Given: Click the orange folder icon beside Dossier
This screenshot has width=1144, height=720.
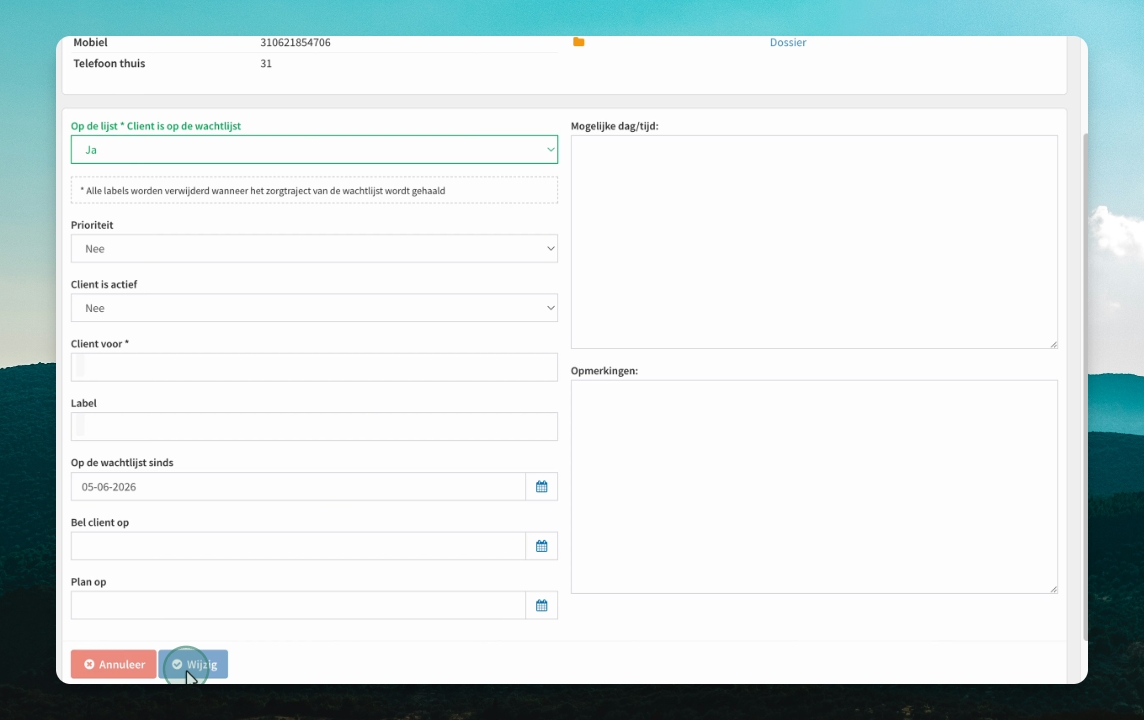Looking at the screenshot, I should point(579,42).
